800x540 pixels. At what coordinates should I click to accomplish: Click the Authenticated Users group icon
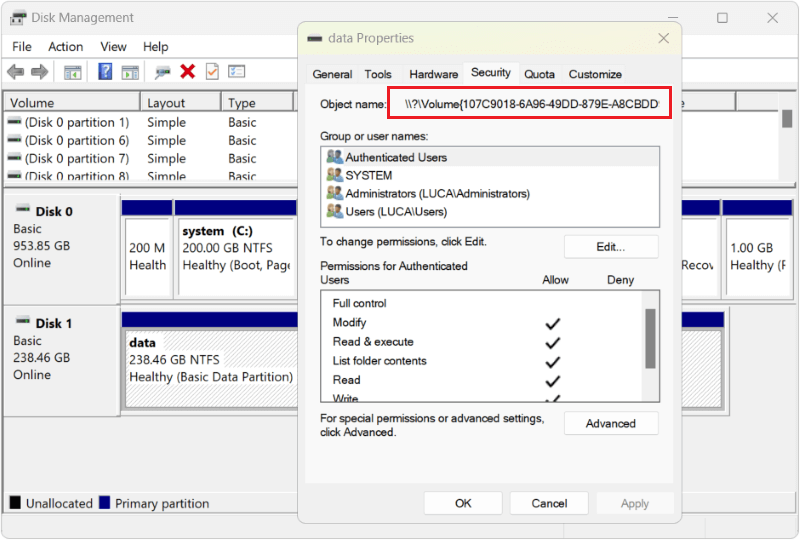335,157
